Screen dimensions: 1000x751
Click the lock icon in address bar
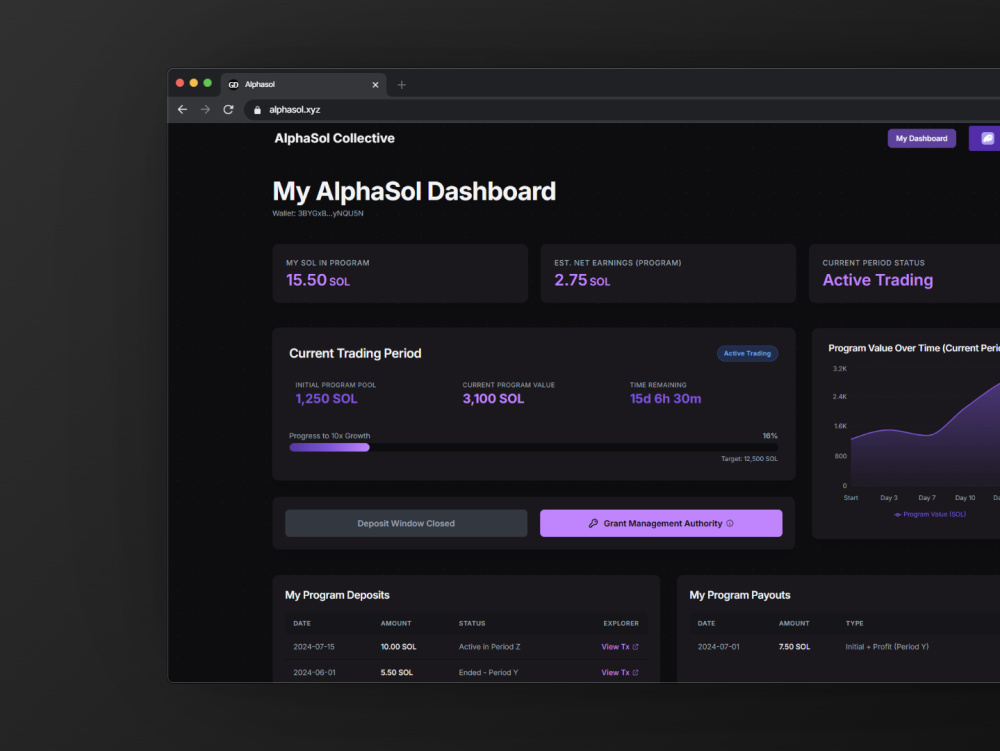pyautogui.click(x=257, y=110)
